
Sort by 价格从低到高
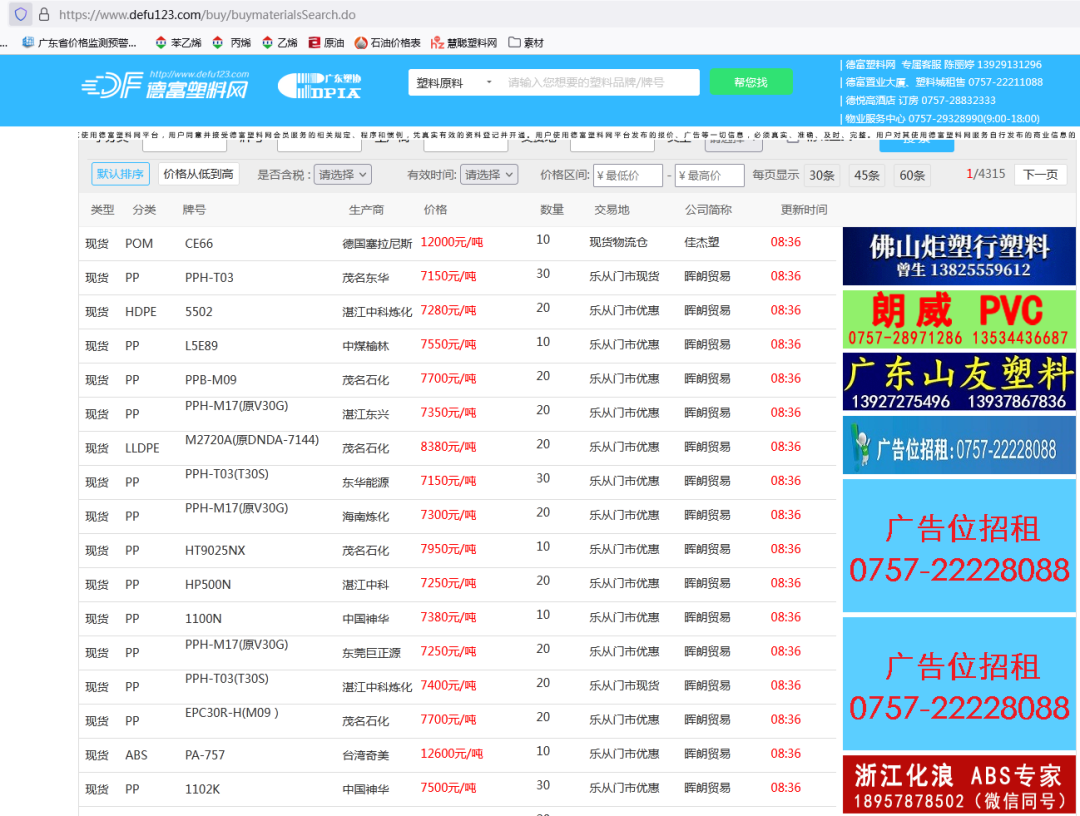198,174
